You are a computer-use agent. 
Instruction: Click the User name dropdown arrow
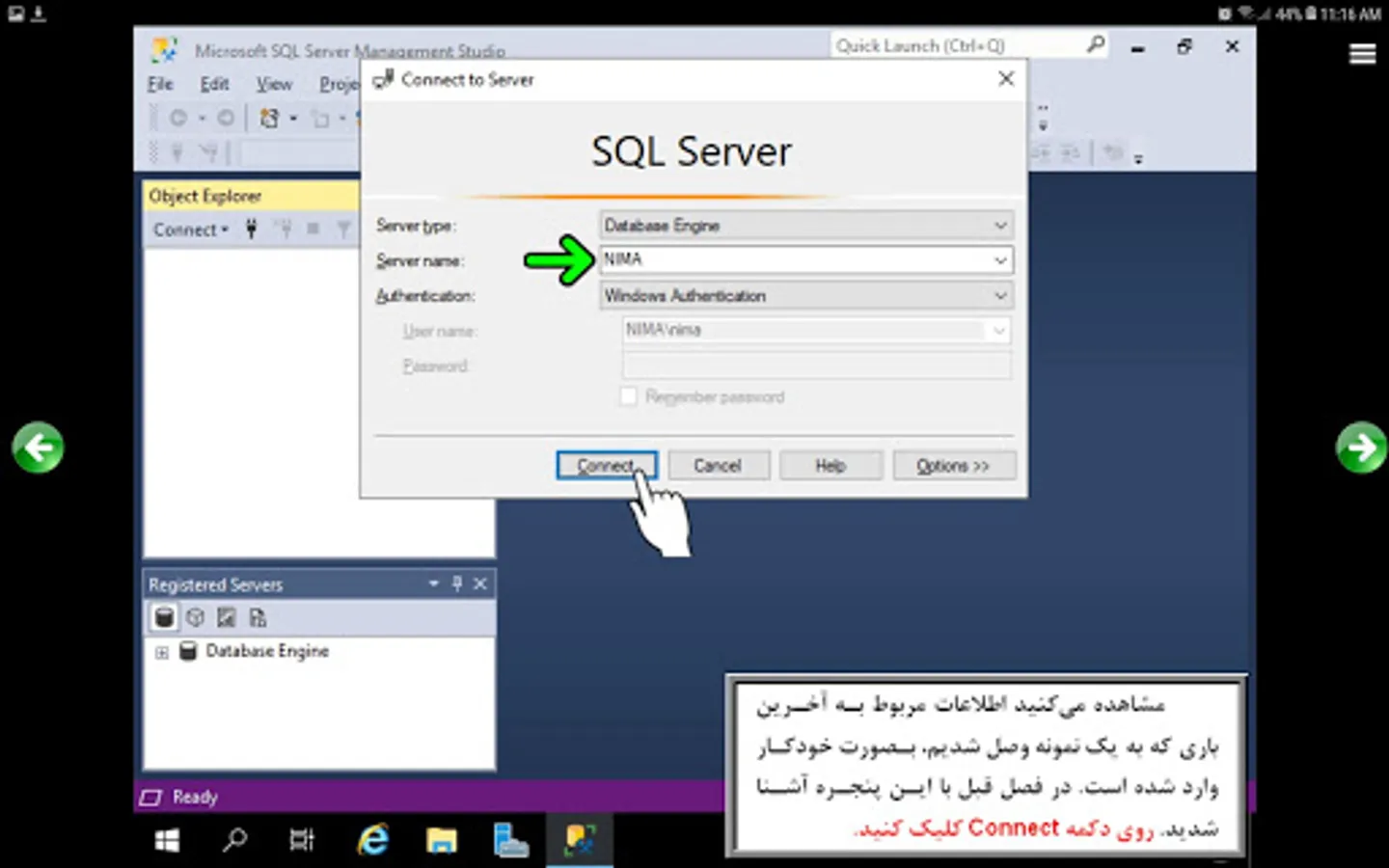coord(999,330)
